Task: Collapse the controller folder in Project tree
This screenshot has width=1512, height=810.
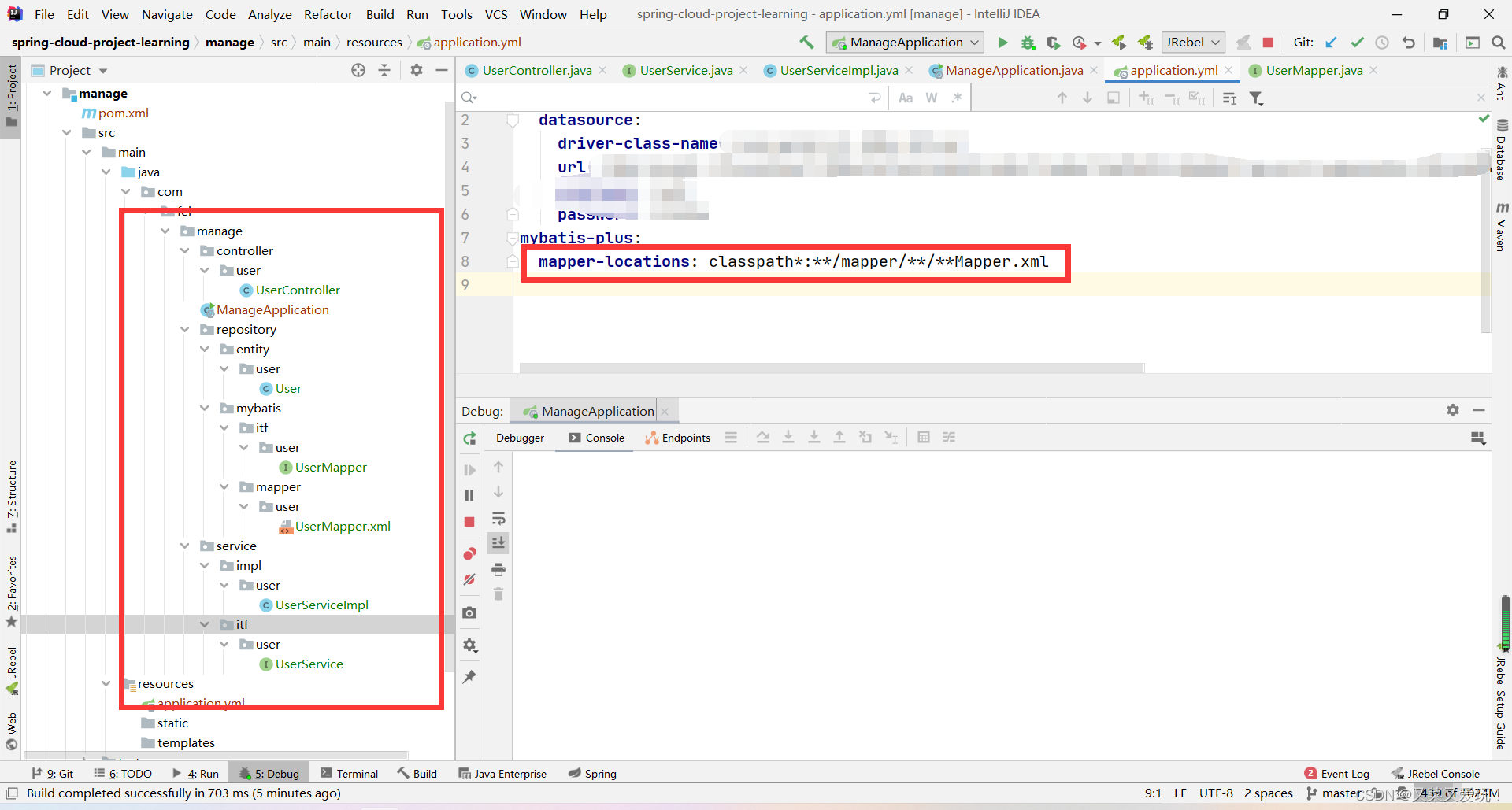Action: point(186,250)
